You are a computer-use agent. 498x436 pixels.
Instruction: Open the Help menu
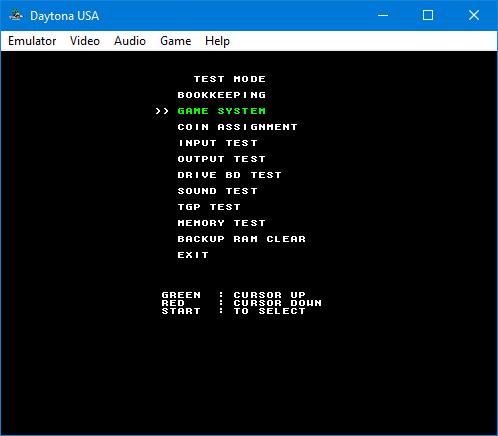(217, 41)
